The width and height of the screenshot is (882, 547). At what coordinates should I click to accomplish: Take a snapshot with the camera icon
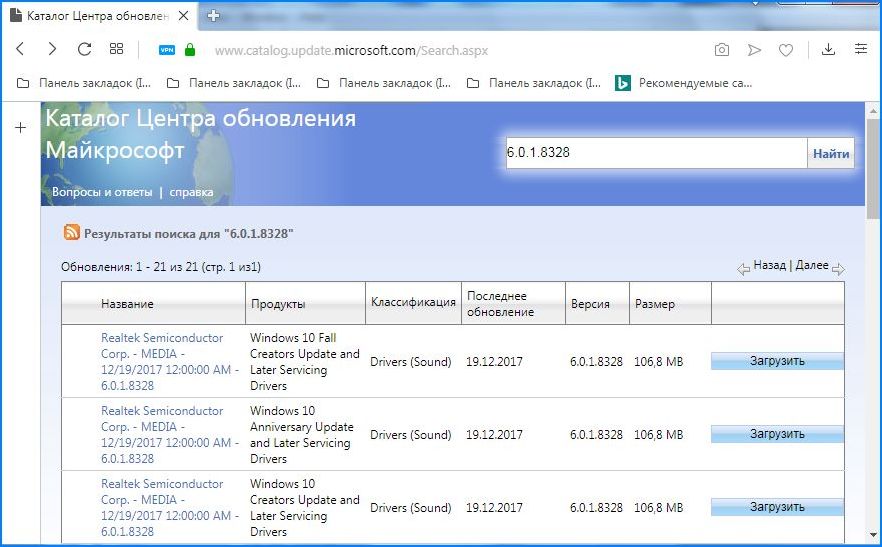(722, 50)
